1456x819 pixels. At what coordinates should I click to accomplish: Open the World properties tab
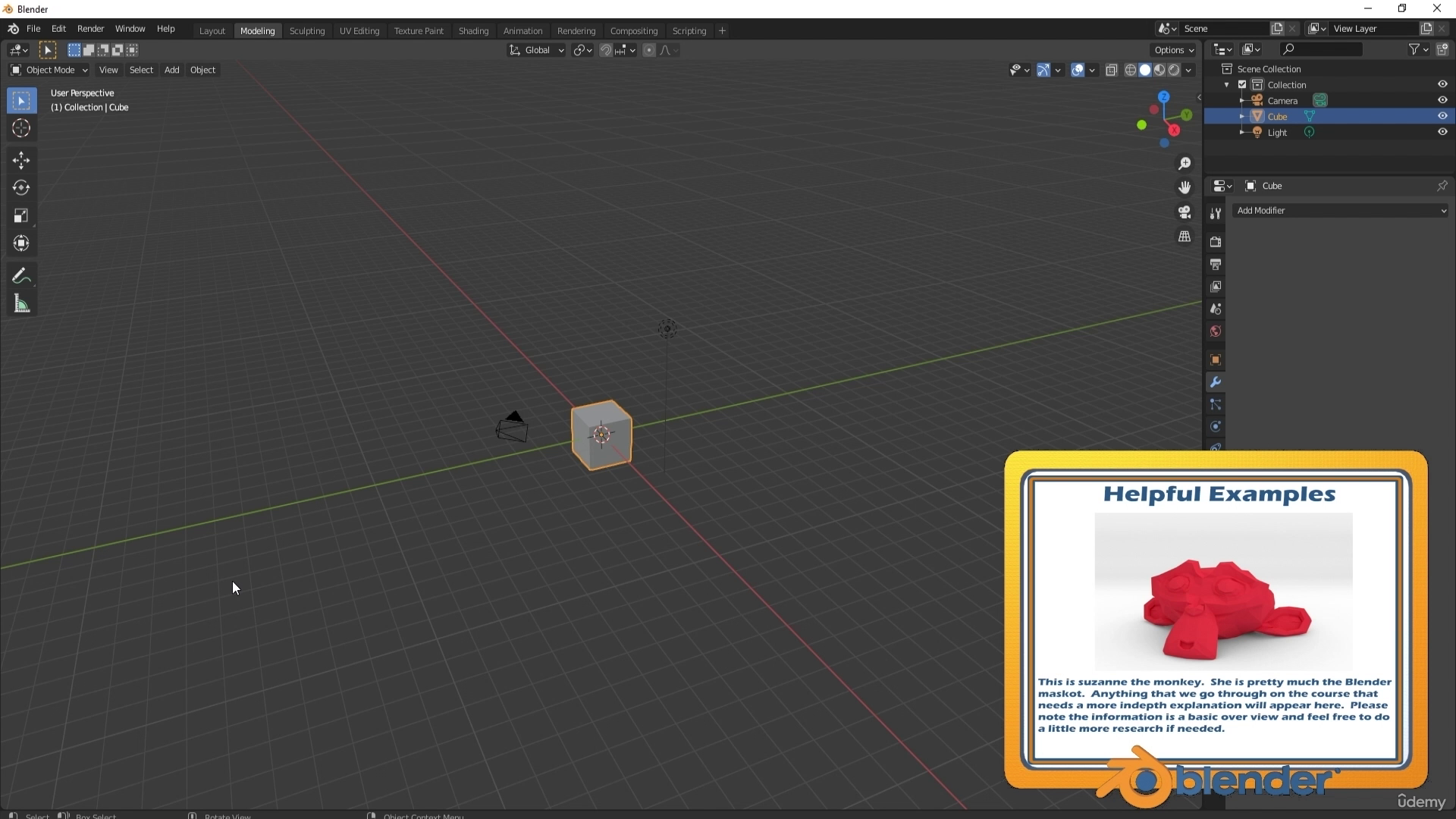click(x=1216, y=331)
